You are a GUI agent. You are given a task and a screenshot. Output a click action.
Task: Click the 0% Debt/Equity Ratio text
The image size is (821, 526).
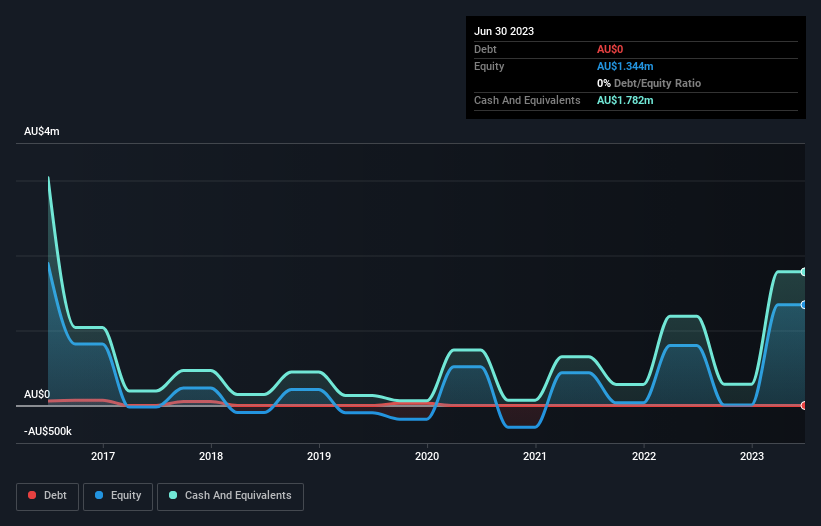(x=649, y=83)
